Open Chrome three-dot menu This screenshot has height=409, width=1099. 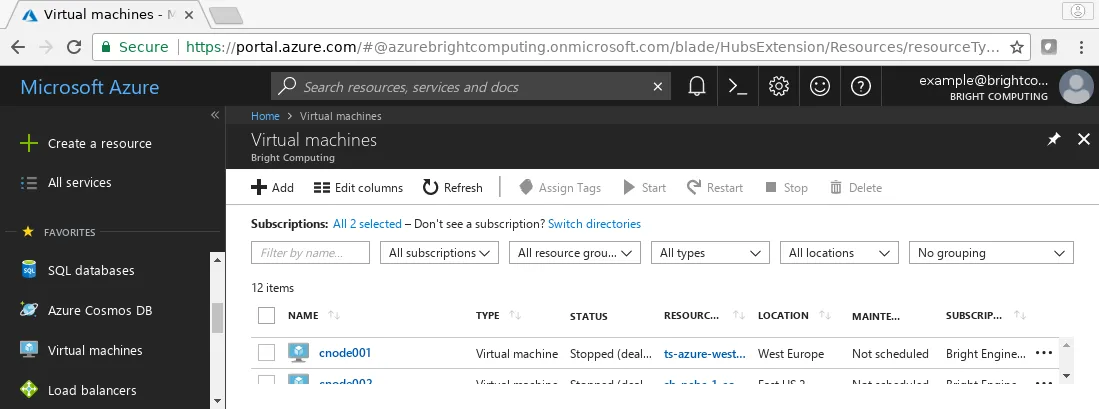click(1081, 47)
